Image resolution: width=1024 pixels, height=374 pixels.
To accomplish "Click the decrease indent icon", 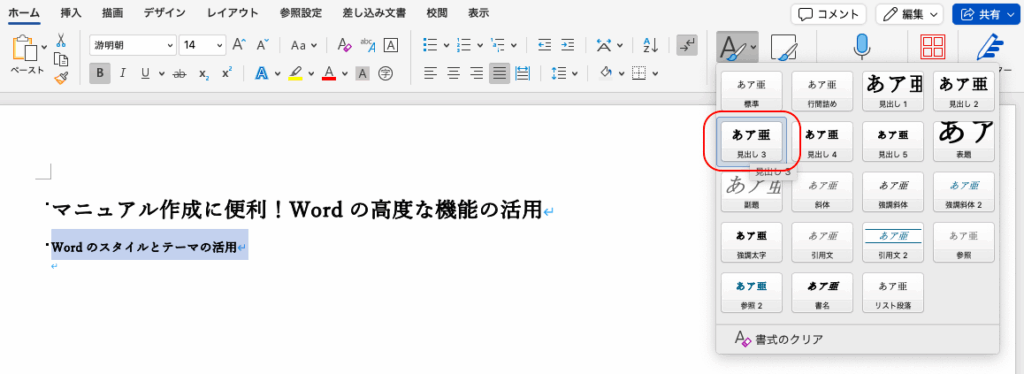I will pyautogui.click(x=544, y=45).
